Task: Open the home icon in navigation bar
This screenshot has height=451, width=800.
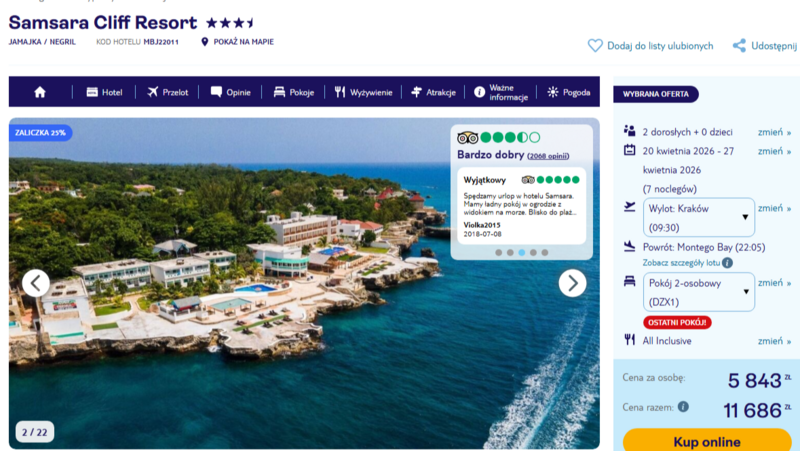Action: click(40, 92)
